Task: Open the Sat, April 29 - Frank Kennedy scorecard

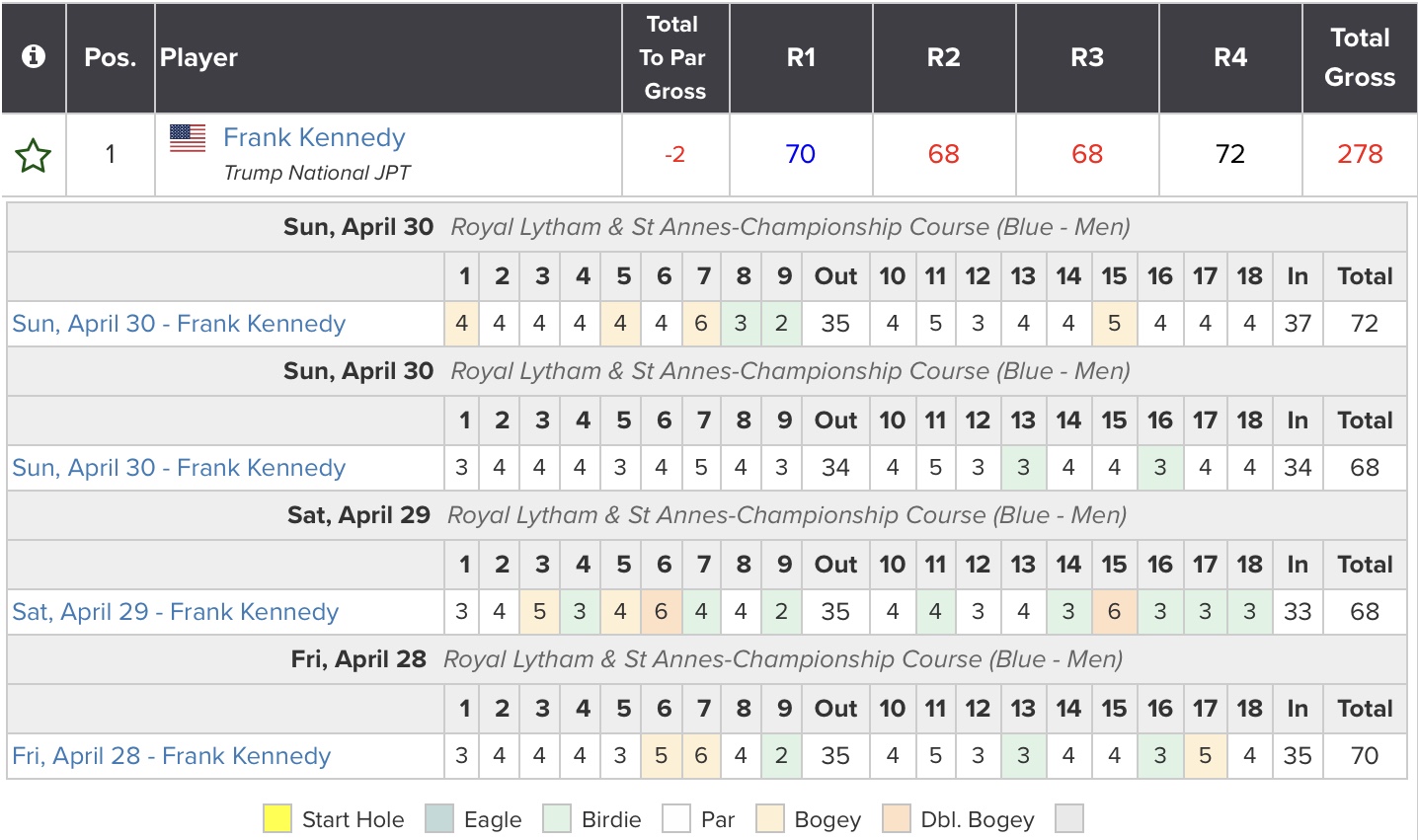Action: coord(175,612)
